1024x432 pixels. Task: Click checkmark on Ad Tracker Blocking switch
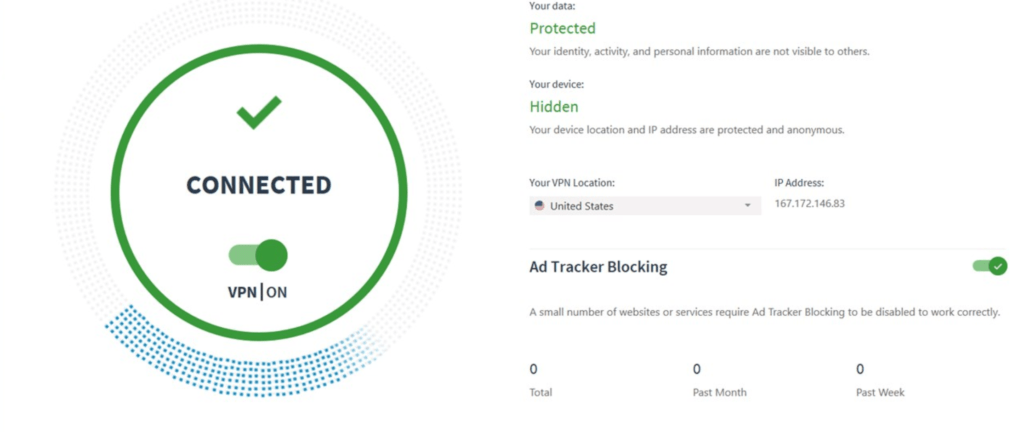tap(997, 266)
